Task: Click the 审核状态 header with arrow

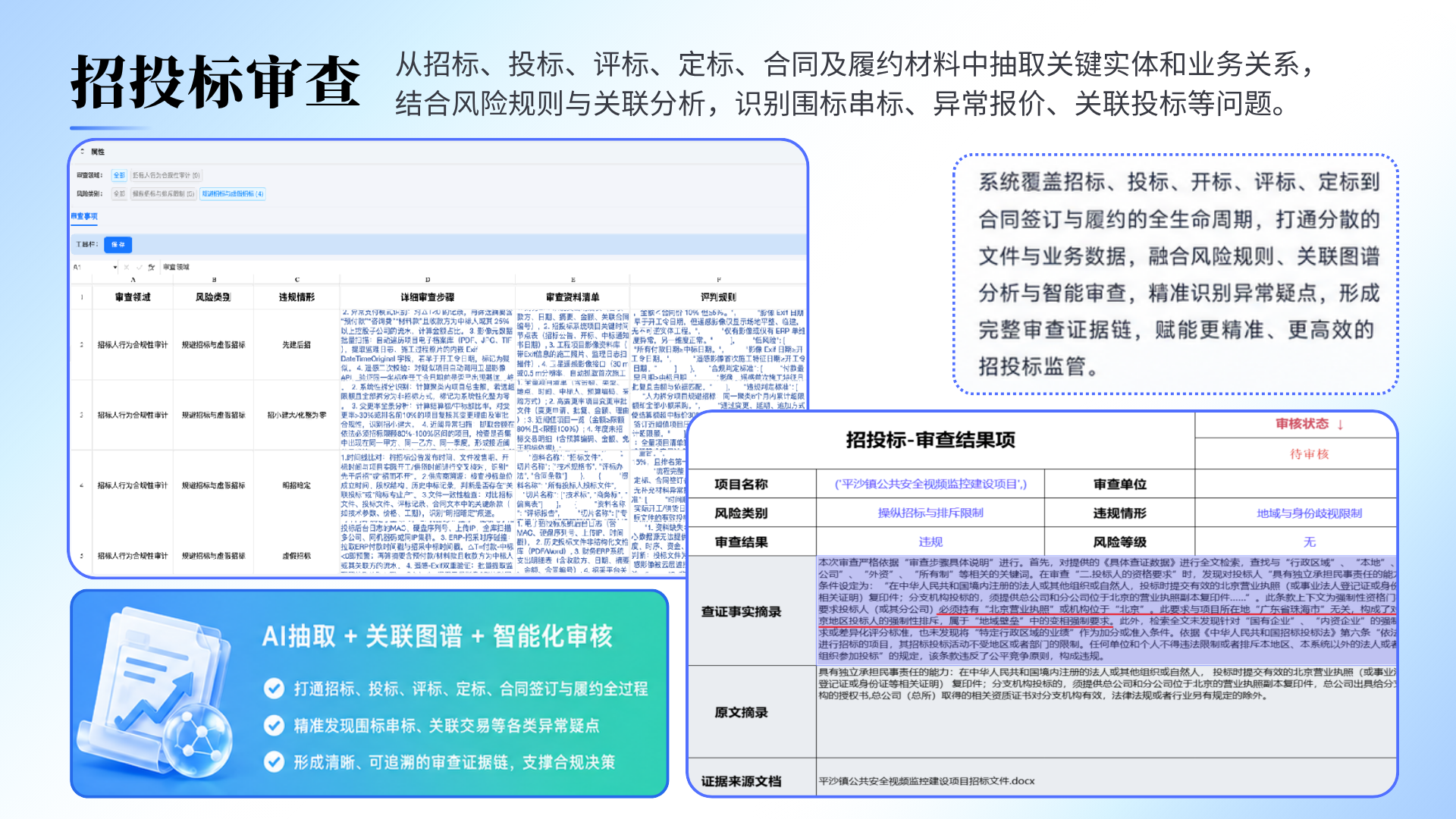Action: pyautogui.click(x=1309, y=424)
